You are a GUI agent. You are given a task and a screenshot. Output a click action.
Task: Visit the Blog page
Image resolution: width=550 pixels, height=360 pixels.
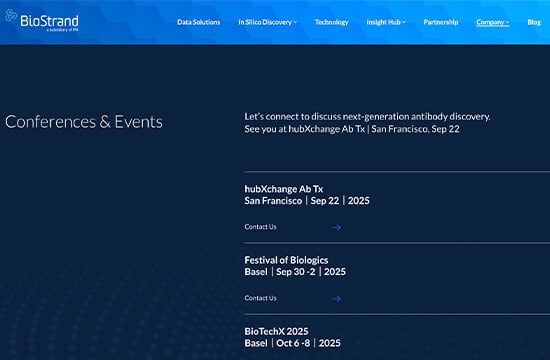pyautogui.click(x=534, y=22)
